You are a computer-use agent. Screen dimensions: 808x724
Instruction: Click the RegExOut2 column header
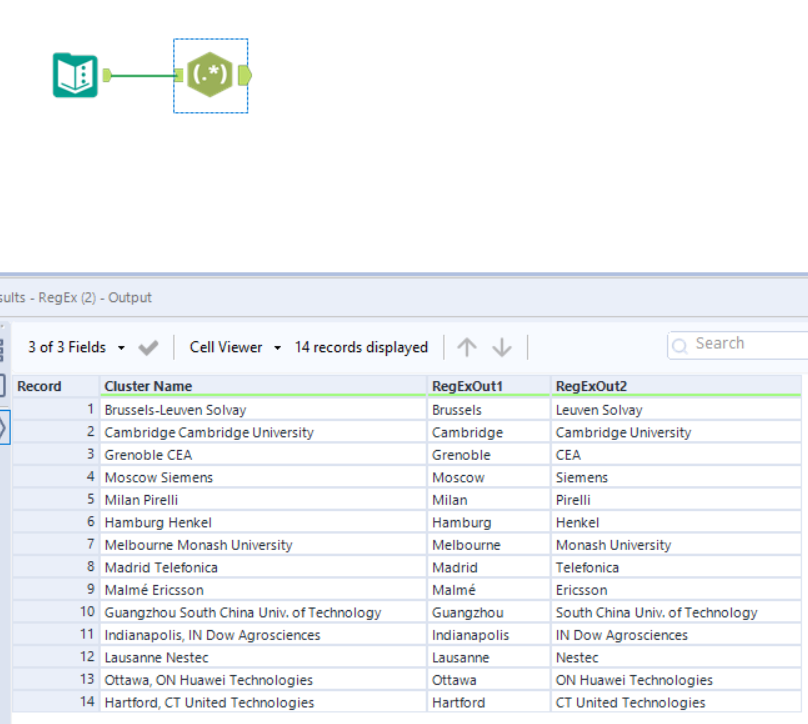tap(590, 386)
